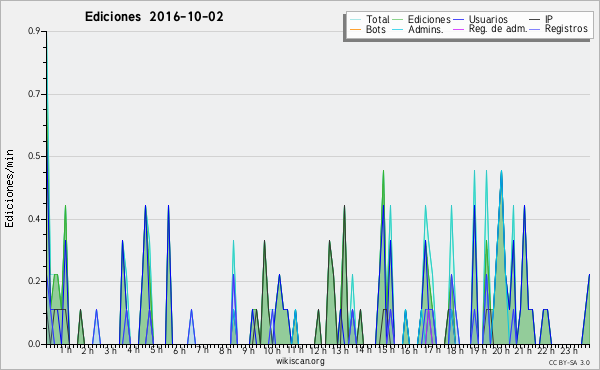Click the 0.0 y-axis value
This screenshot has width=600, height=370.
(x=34, y=344)
